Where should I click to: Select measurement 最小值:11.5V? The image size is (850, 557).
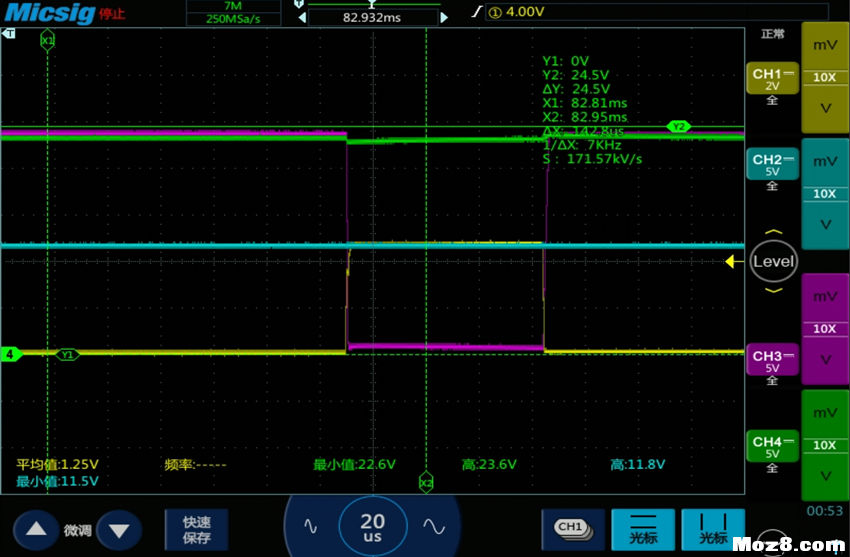click(x=57, y=481)
